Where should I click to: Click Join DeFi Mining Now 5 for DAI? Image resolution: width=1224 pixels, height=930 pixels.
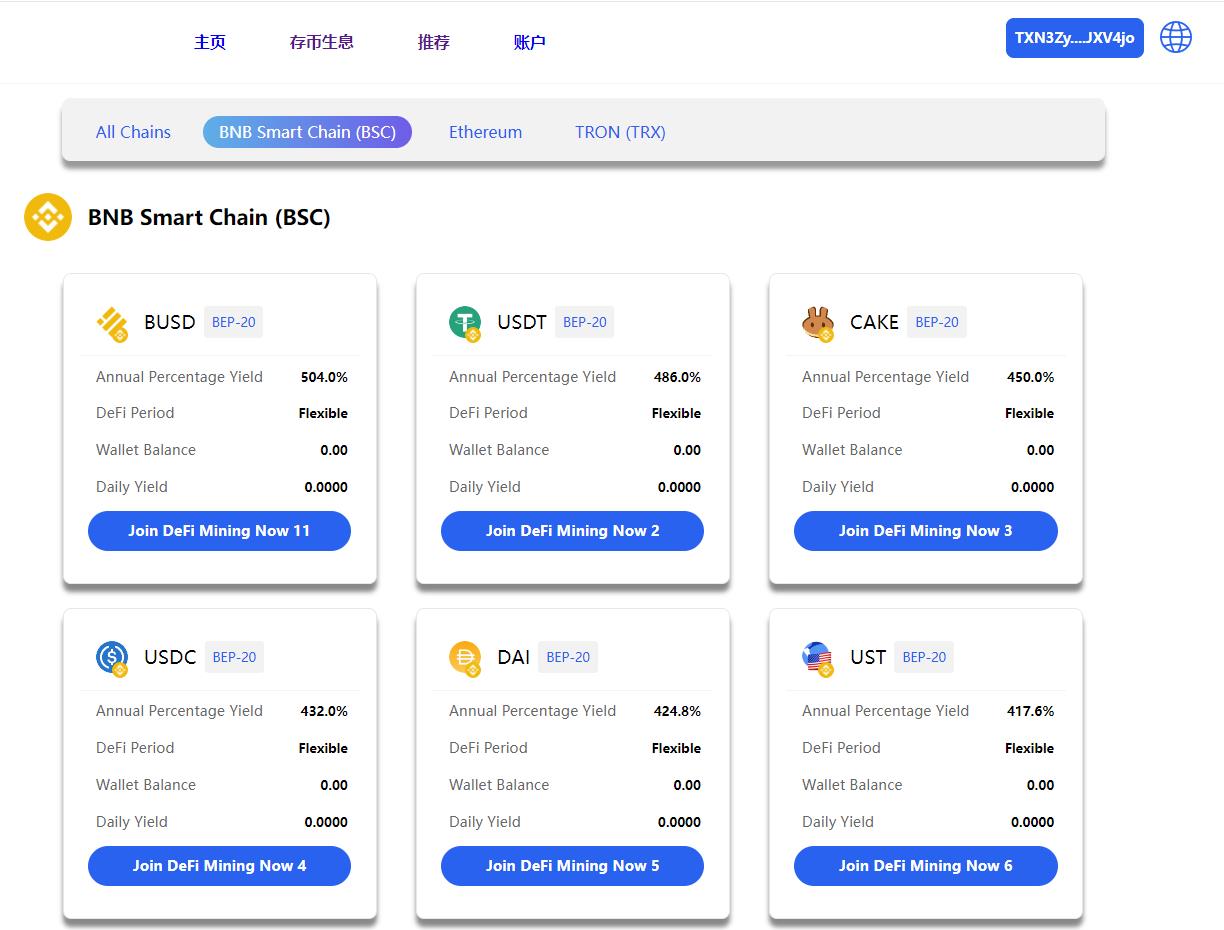click(572, 866)
